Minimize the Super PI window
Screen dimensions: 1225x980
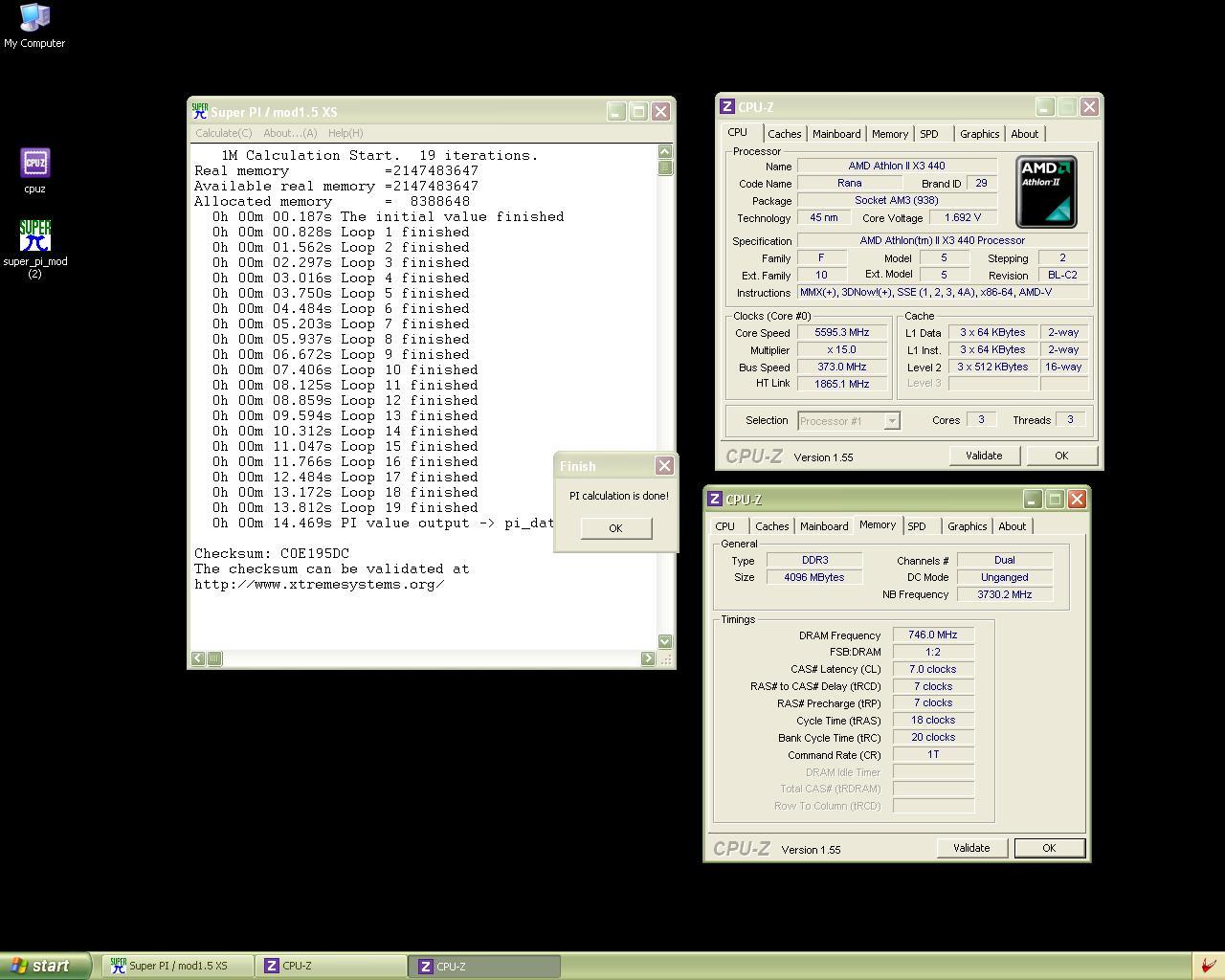[616, 111]
